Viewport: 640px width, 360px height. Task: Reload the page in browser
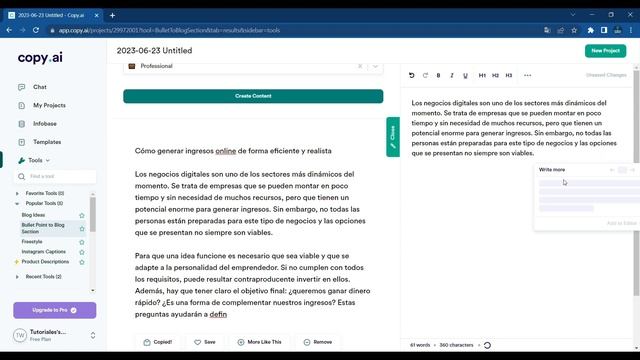36,30
